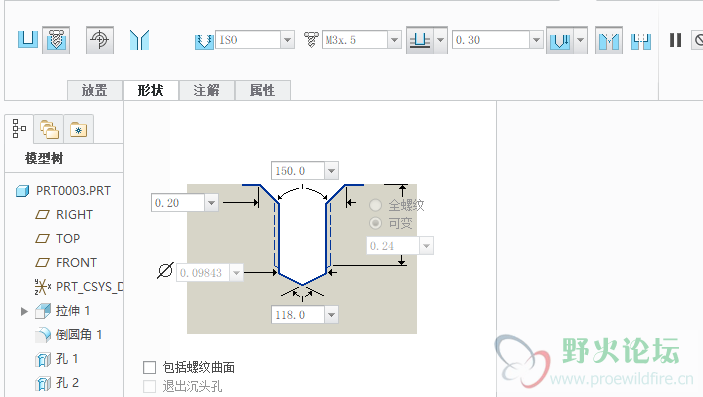703x397 pixels.
Task: Switch to the 注解 tab
Action: tap(207, 90)
